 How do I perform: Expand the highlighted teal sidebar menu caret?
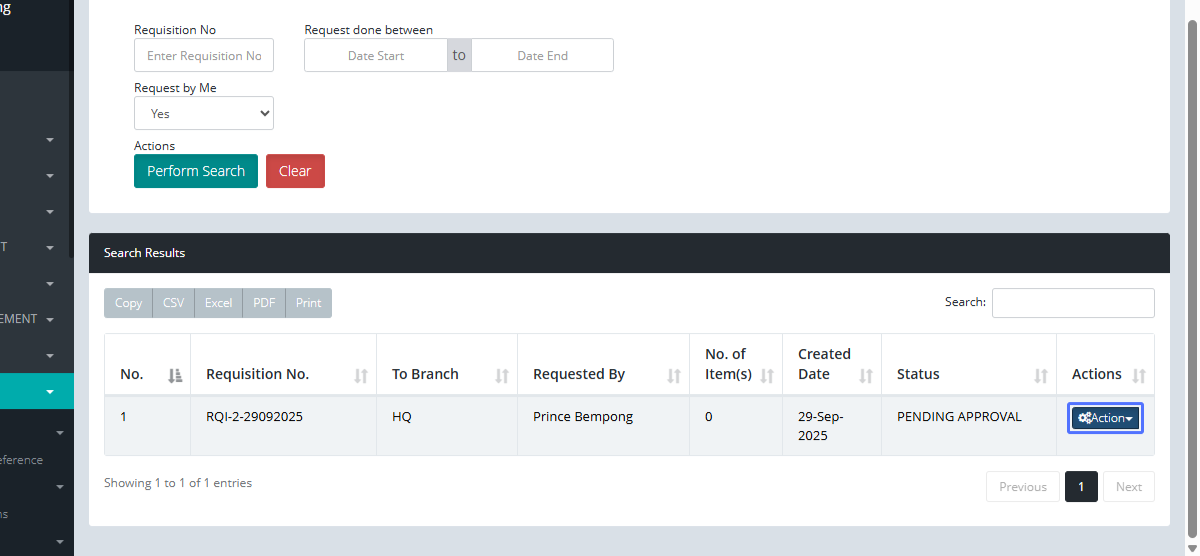50,392
